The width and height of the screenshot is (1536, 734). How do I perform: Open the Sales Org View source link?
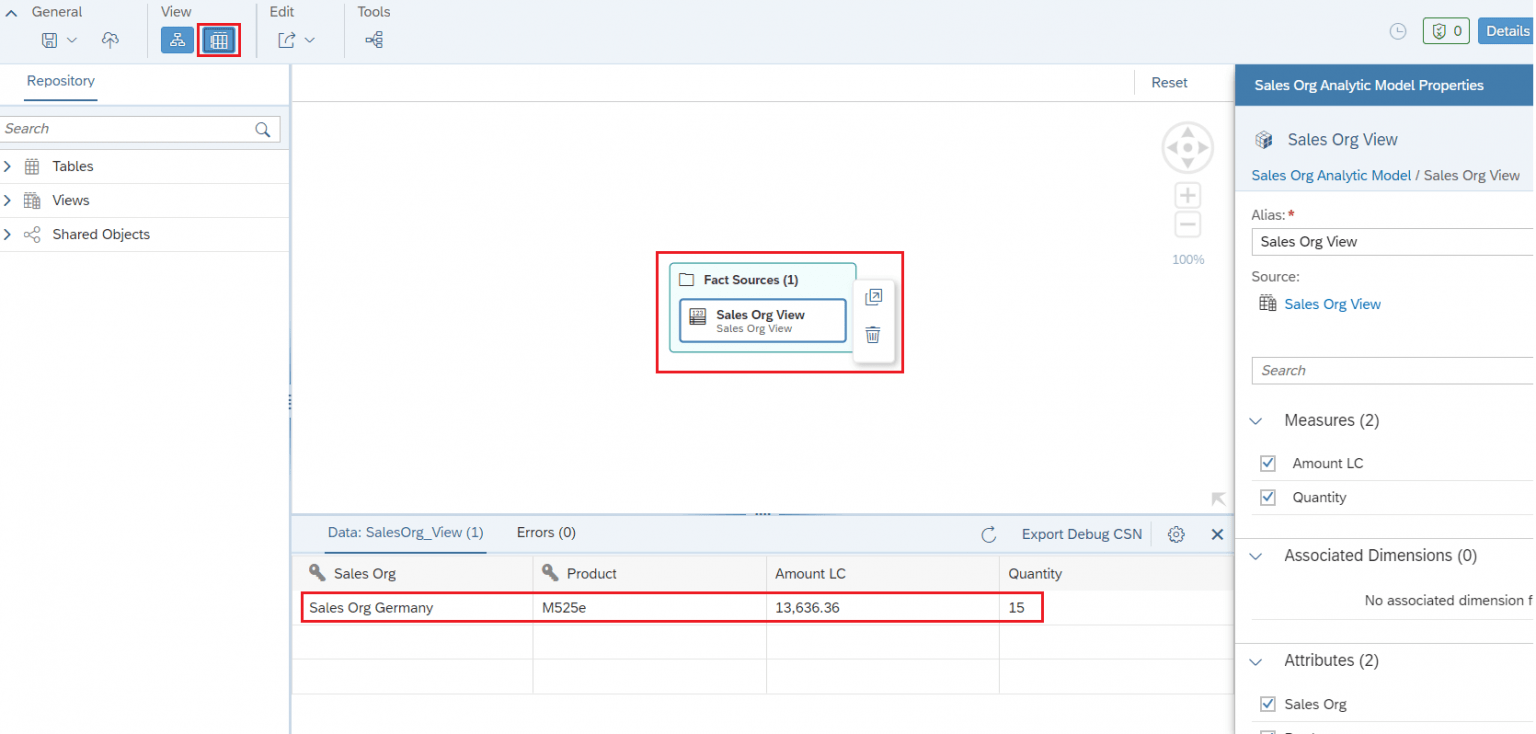point(1332,303)
